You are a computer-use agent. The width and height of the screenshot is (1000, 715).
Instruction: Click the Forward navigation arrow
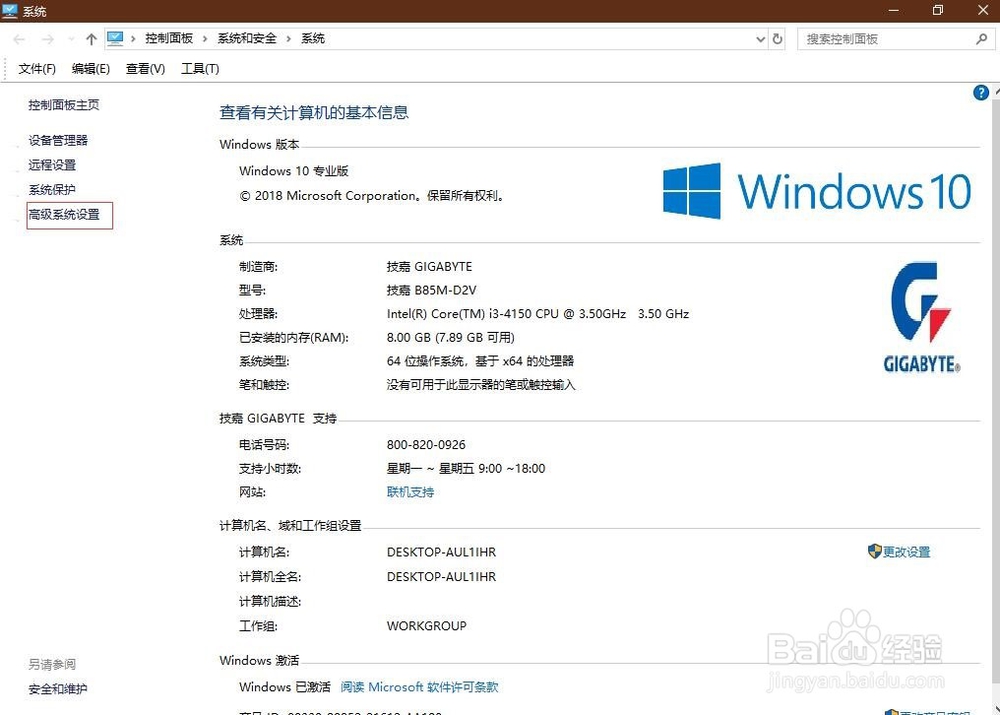click(48, 40)
